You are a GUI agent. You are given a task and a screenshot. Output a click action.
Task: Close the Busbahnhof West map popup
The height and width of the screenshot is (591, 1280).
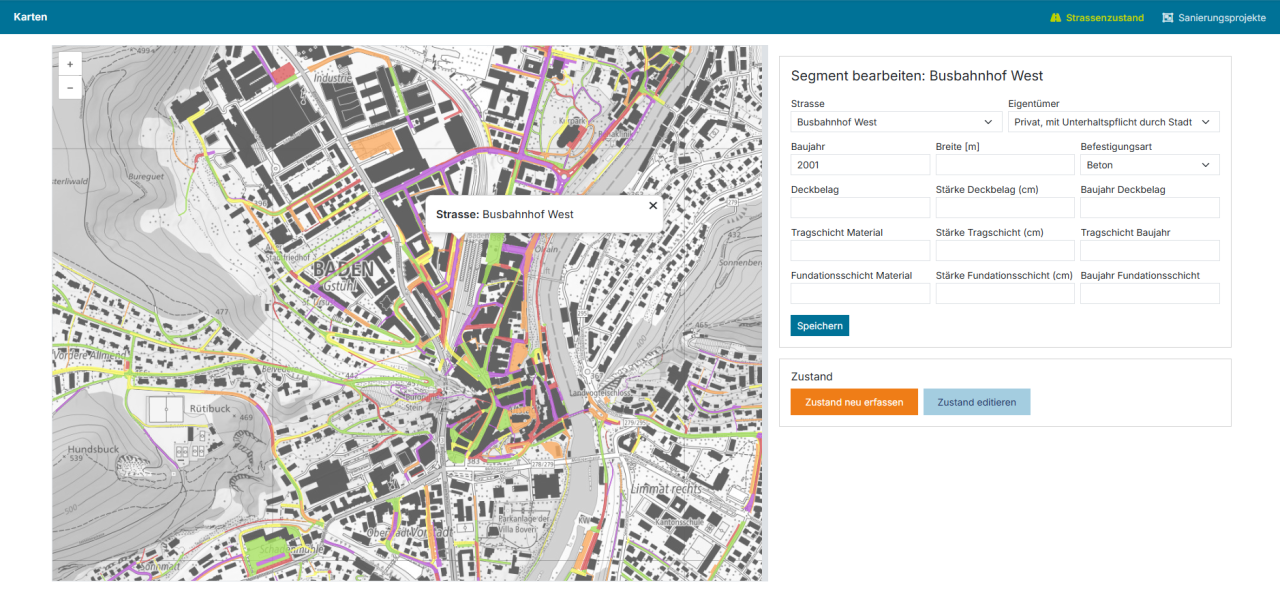(x=653, y=205)
